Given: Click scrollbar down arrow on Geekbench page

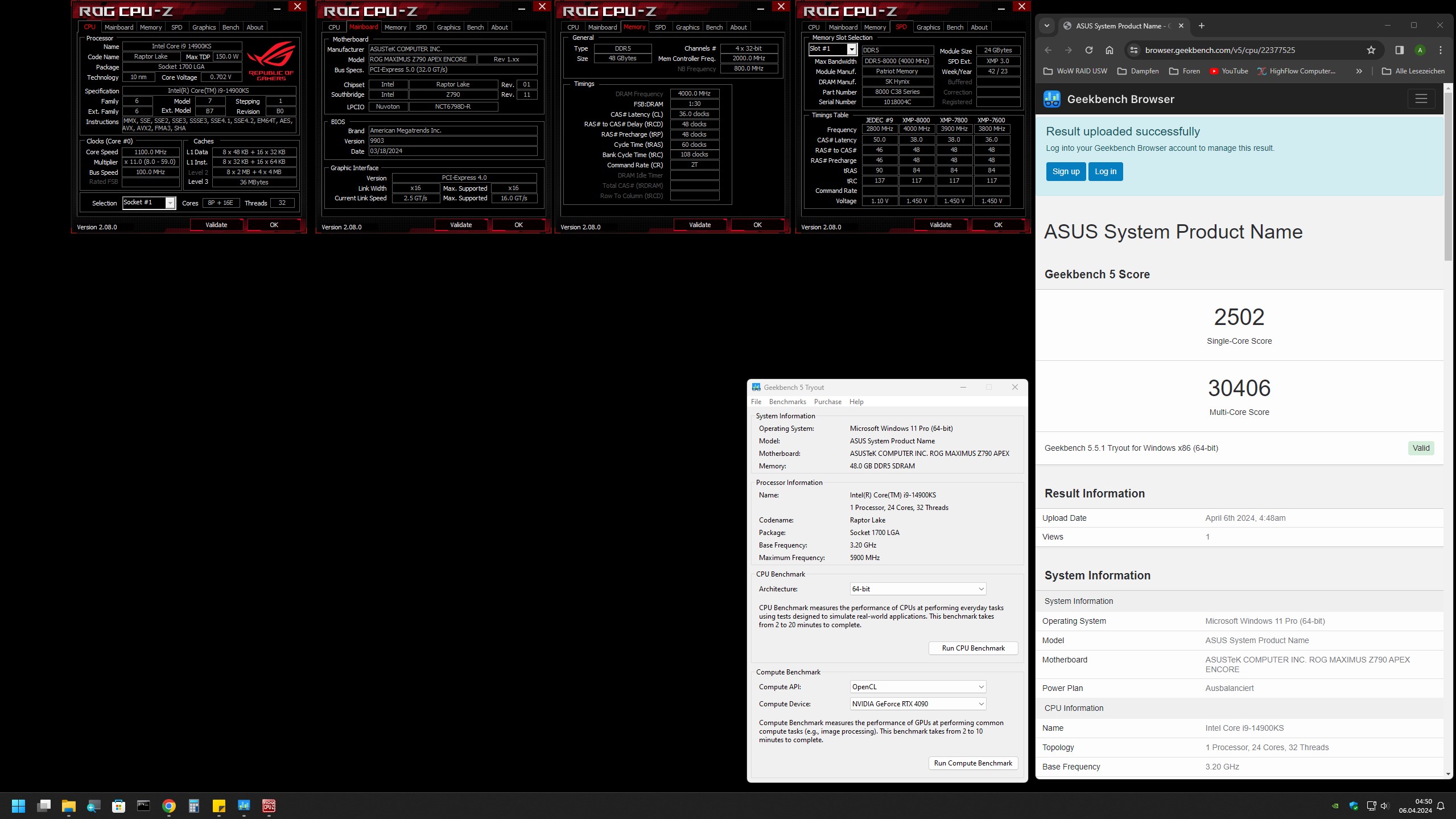Looking at the screenshot, I should (x=1448, y=773).
